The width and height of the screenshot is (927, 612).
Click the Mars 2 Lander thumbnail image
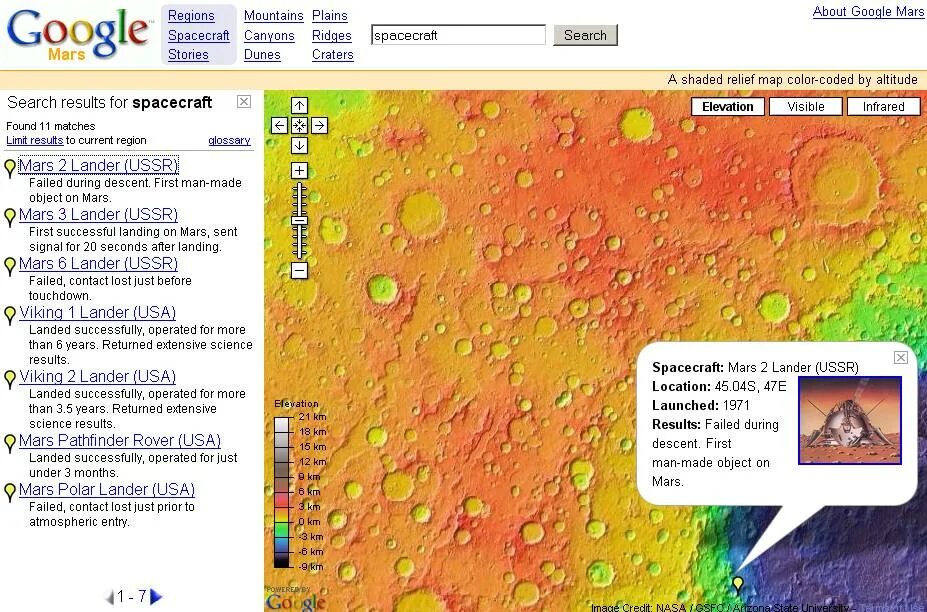click(x=850, y=420)
